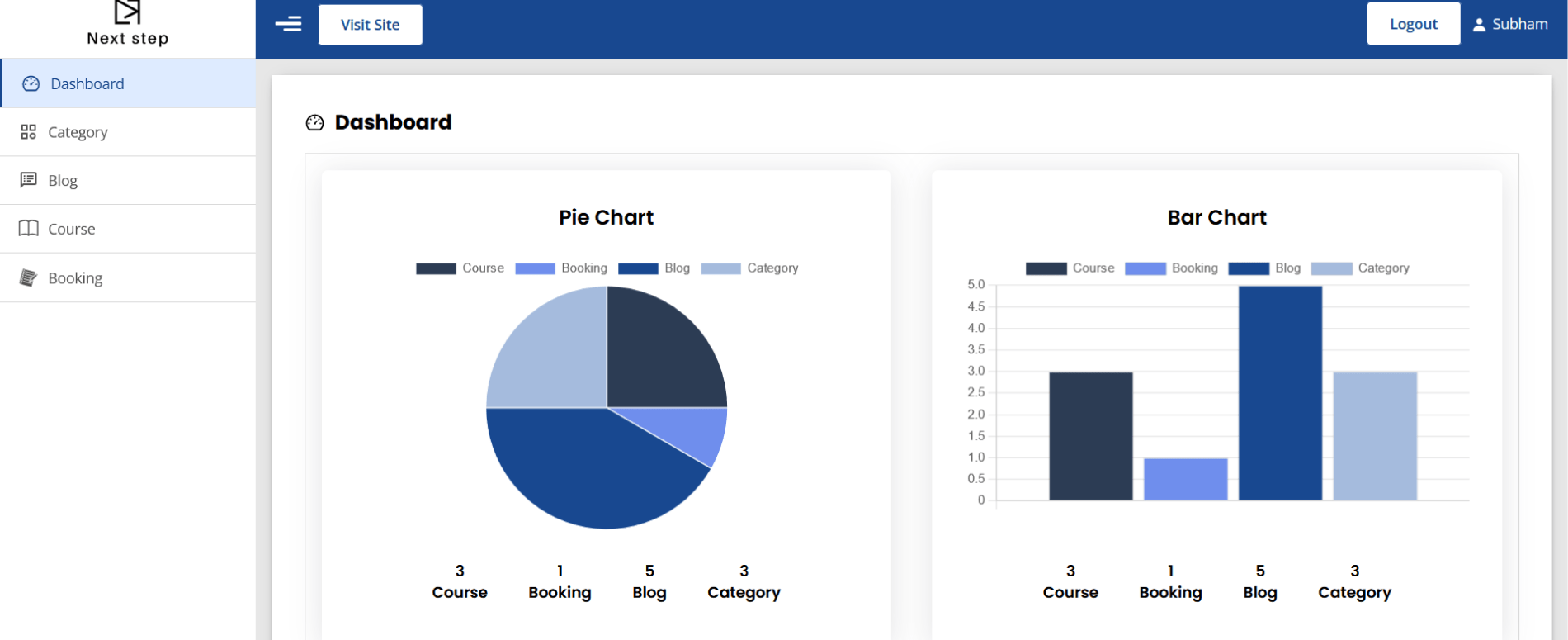Click the Dashboard gauge icon in sidebar
Viewport: 1568px width, 640px height.
31,83
